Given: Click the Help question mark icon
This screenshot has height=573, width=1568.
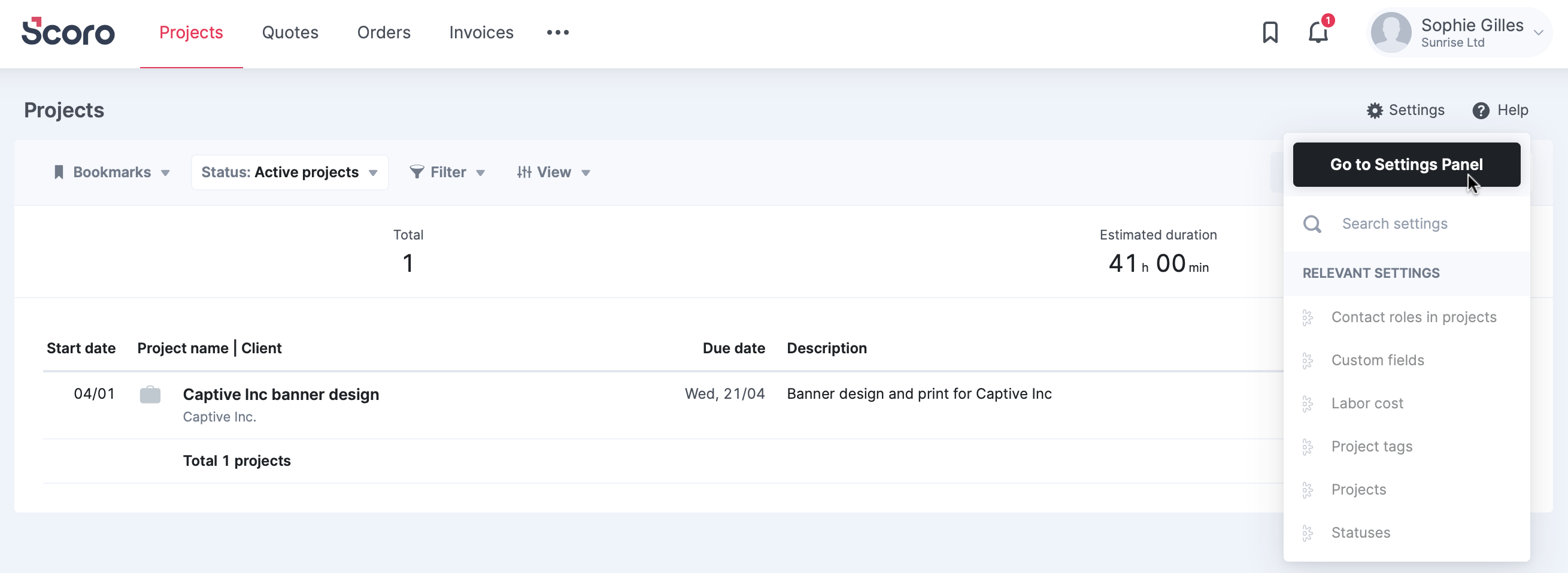Looking at the screenshot, I should [1481, 110].
